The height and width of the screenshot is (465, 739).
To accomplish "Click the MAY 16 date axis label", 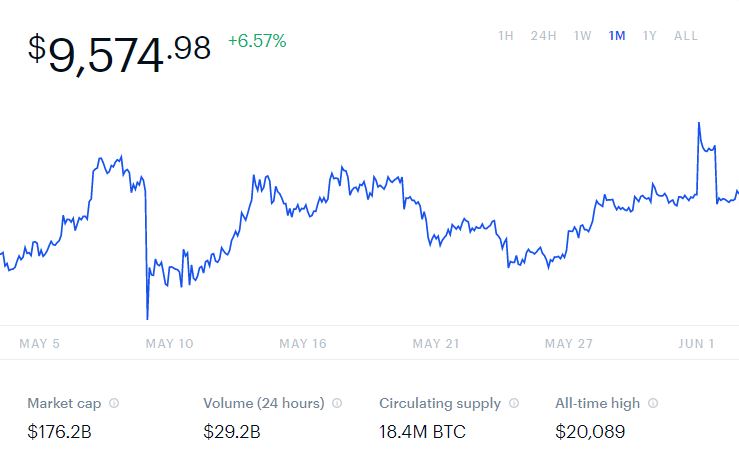I will (x=303, y=344).
